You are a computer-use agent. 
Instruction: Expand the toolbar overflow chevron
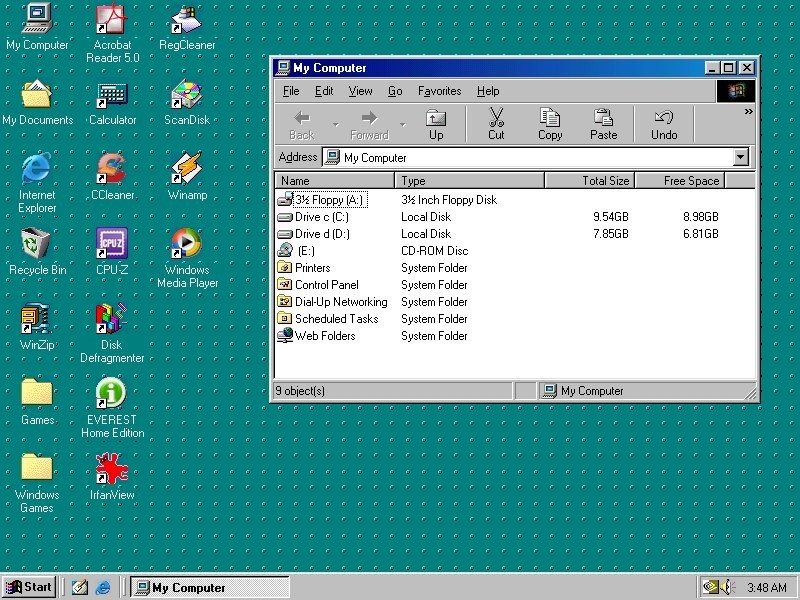(x=748, y=112)
